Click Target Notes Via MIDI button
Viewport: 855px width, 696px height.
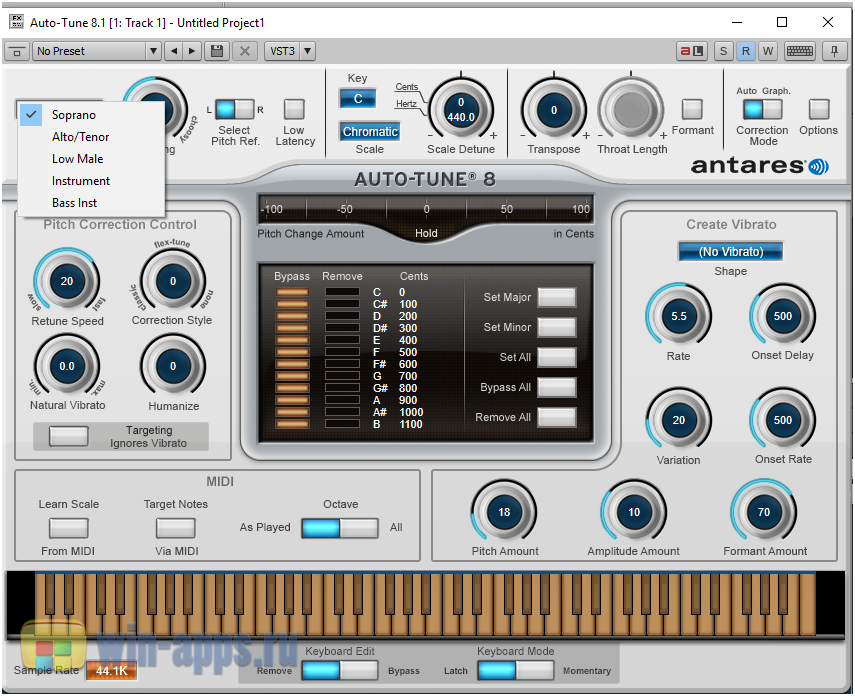pos(176,528)
